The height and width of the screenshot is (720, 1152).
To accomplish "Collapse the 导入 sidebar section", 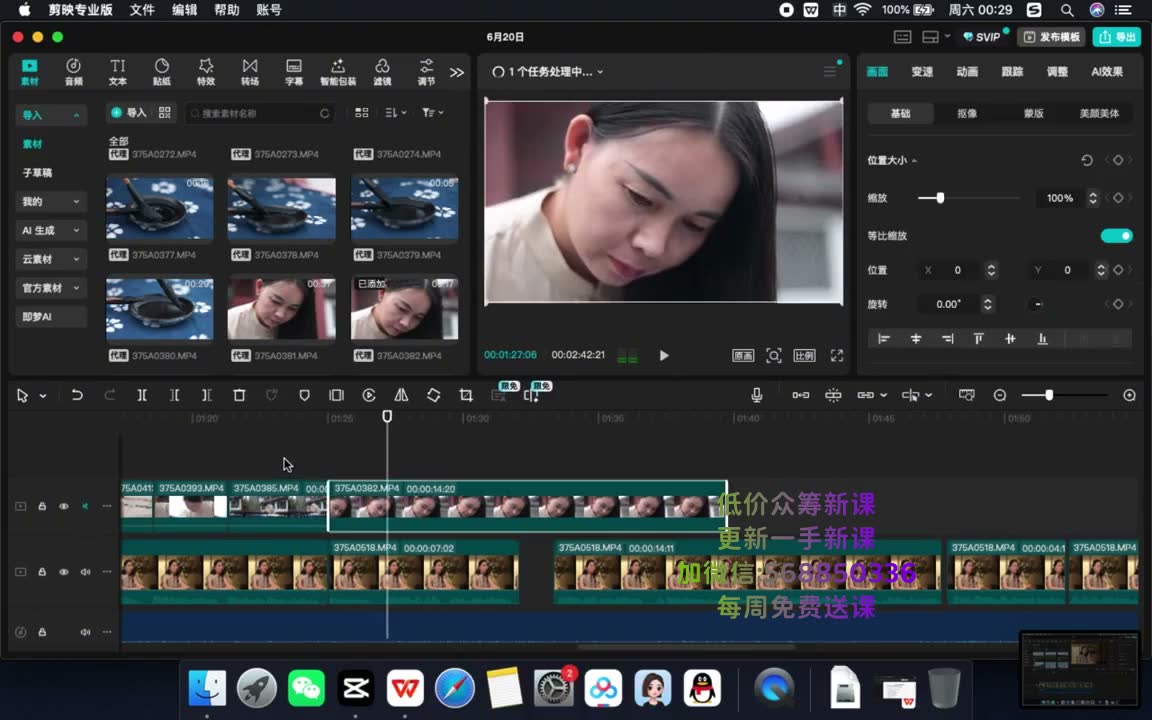I will [51, 115].
